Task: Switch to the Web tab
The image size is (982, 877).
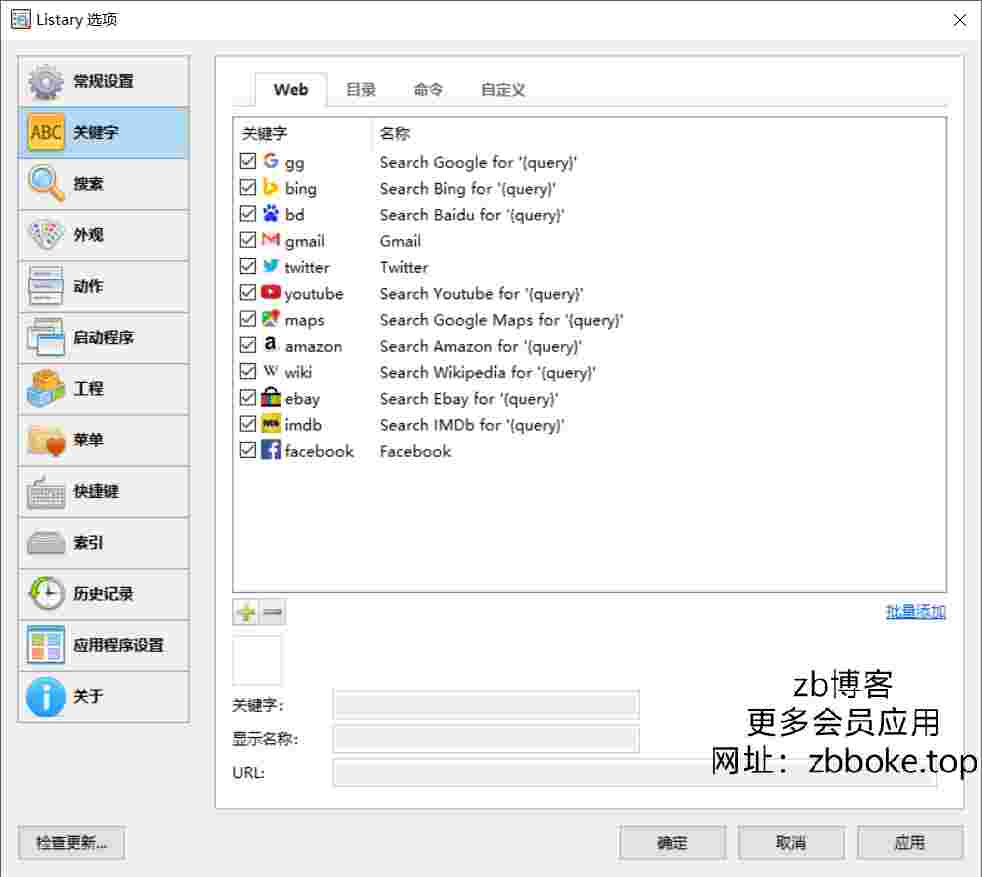Action: (291, 90)
